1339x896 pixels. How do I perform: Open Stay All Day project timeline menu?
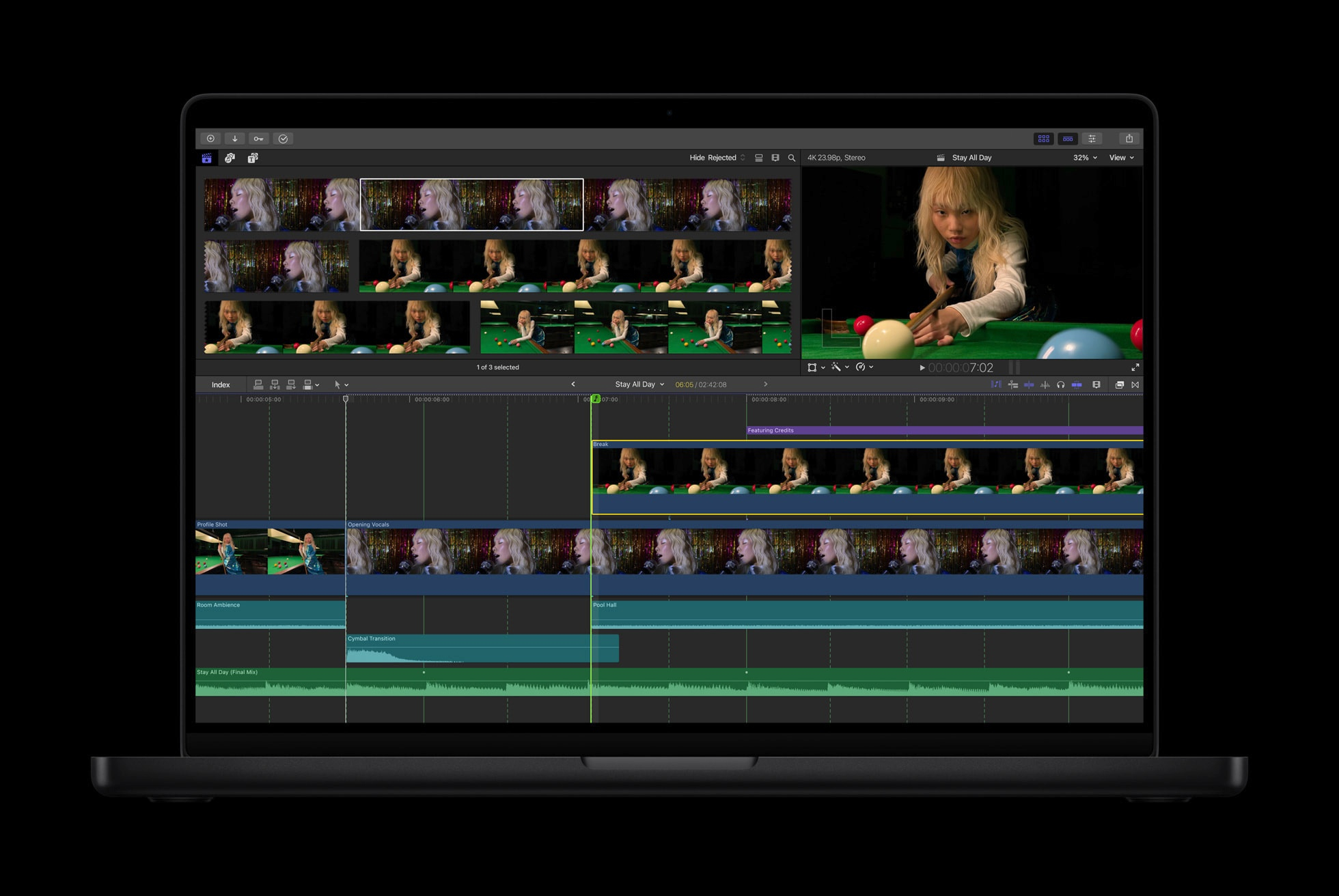(x=639, y=384)
